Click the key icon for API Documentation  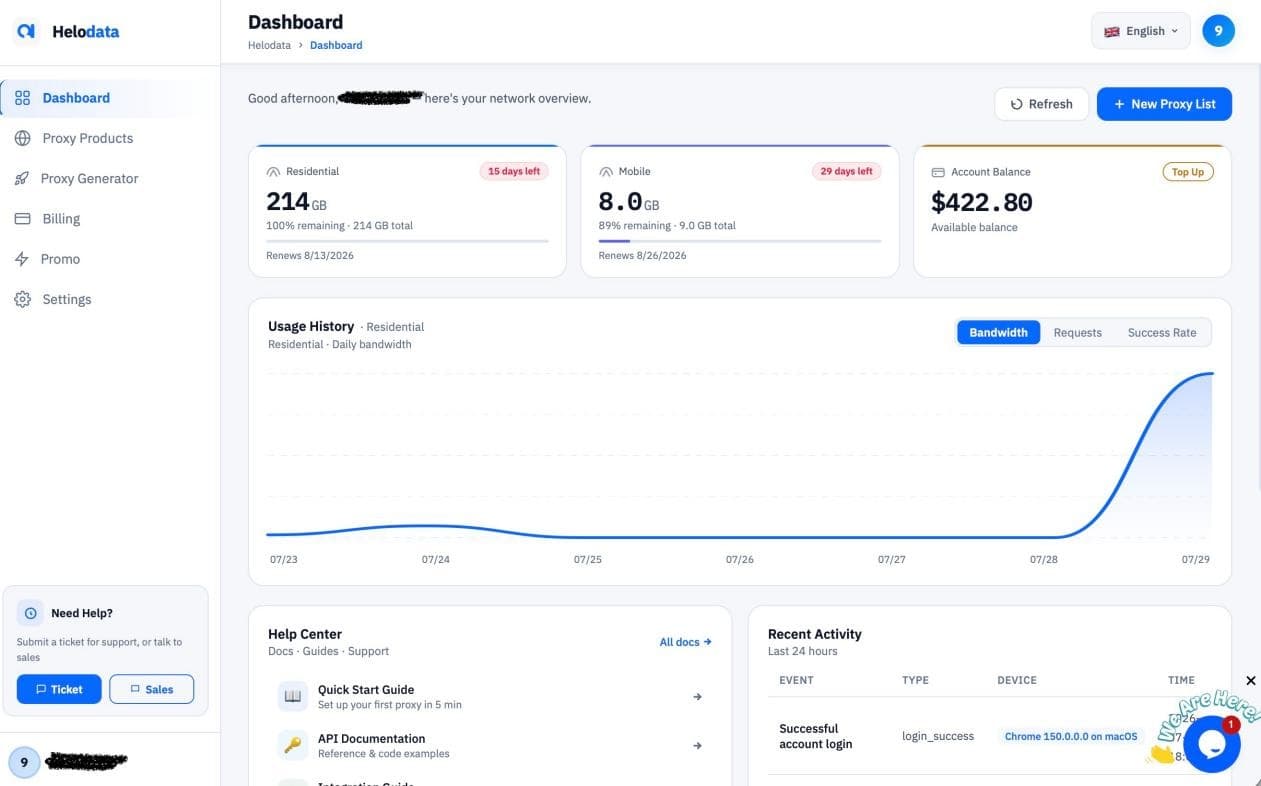293,745
